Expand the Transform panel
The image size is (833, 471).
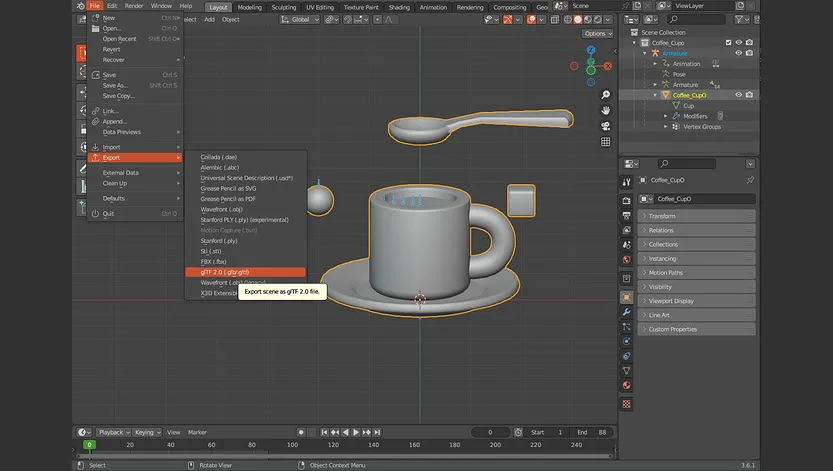[x=696, y=216]
